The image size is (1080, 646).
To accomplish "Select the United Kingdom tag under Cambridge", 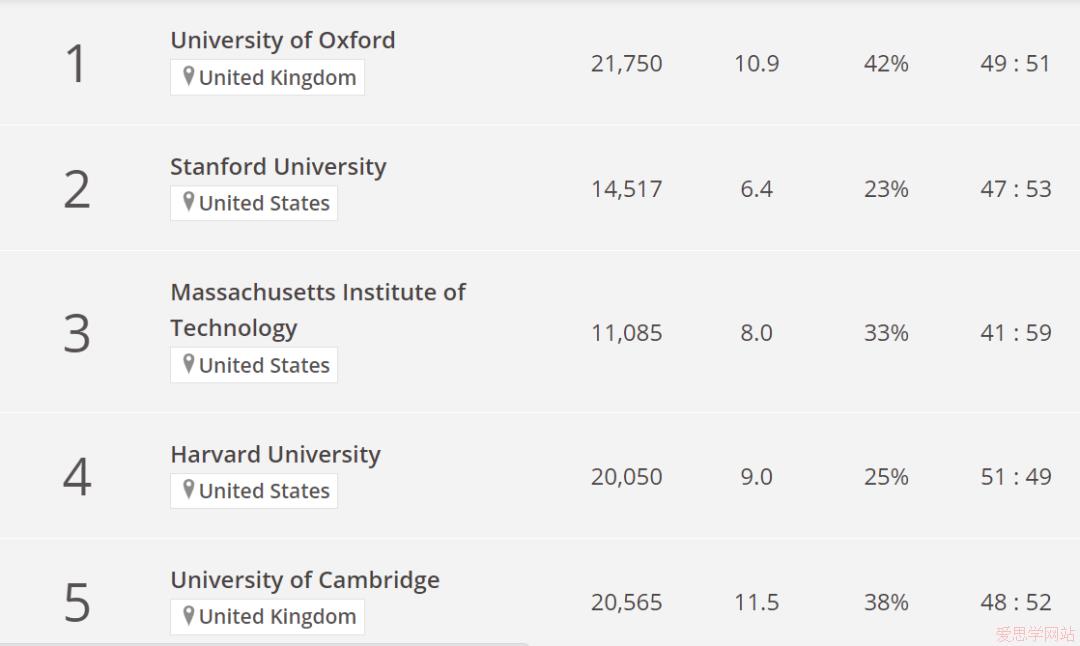I will tap(267, 616).
